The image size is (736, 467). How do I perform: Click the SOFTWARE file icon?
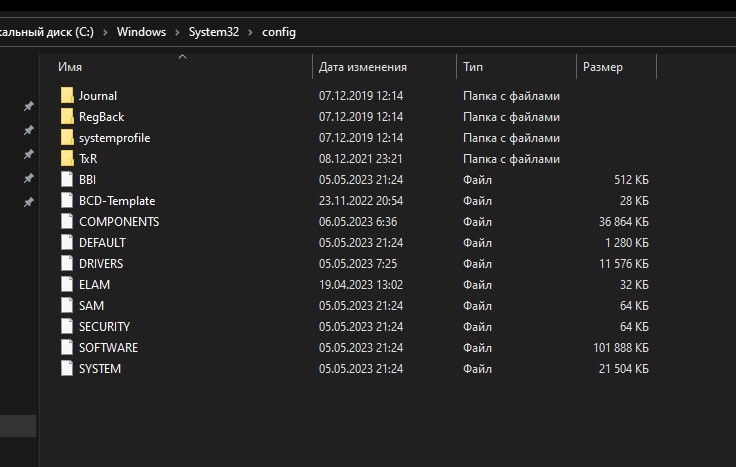67,347
